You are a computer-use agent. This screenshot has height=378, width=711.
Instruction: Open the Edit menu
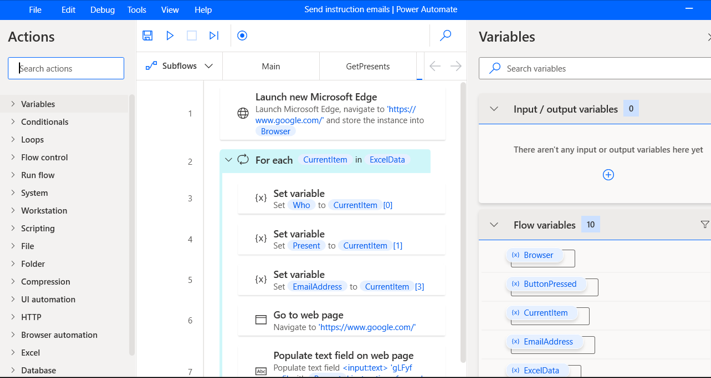[68, 10]
